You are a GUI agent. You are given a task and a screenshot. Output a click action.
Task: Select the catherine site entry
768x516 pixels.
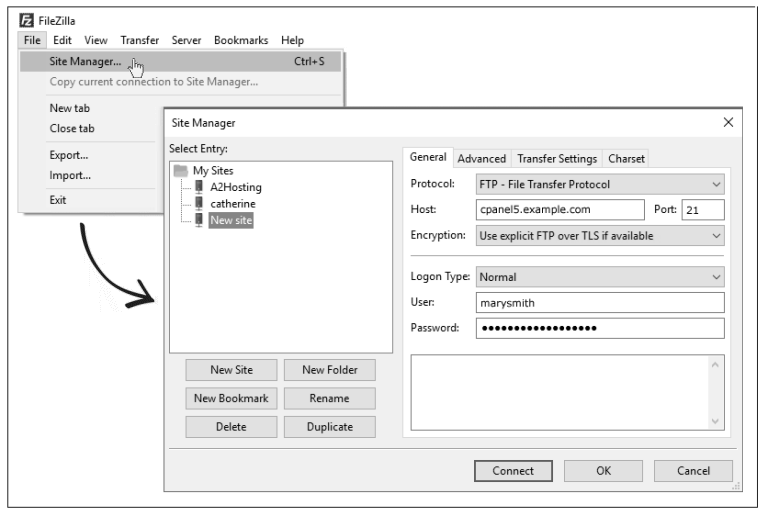tap(233, 204)
